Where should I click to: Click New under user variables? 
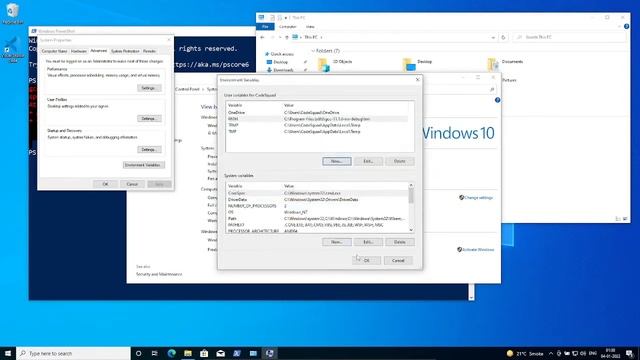tap(337, 161)
